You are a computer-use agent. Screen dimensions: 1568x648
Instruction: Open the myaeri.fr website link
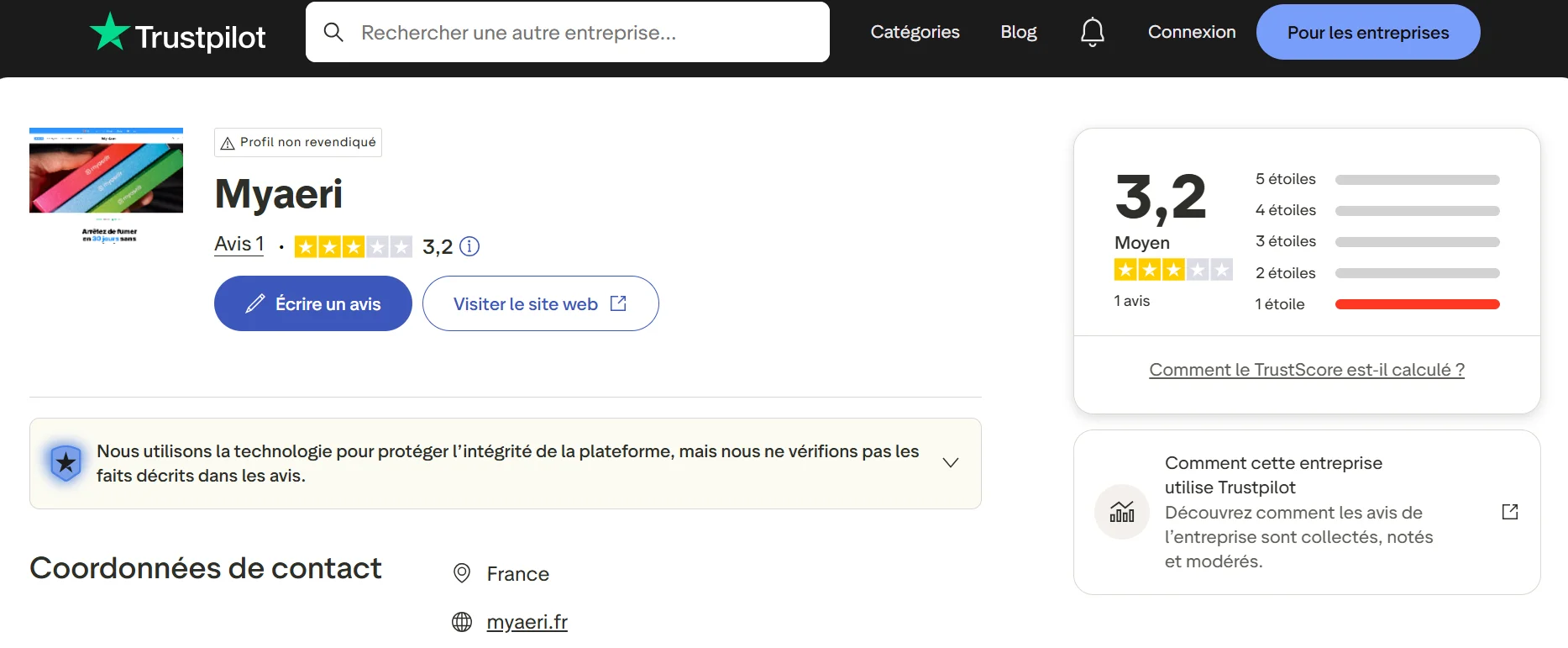(x=527, y=622)
